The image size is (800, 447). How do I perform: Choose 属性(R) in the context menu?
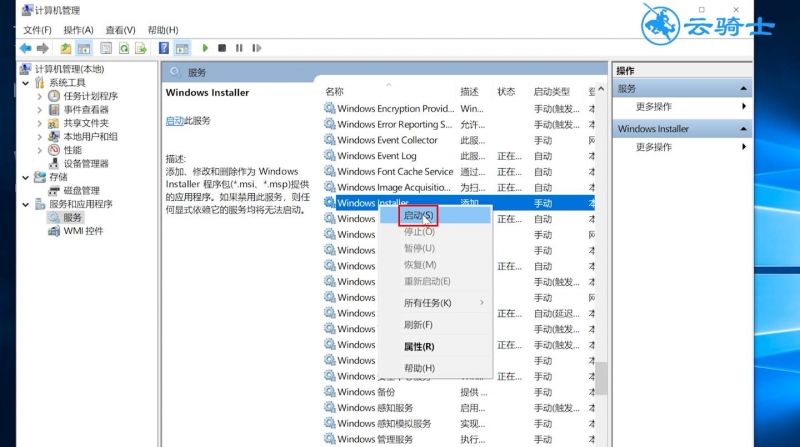coord(435,346)
